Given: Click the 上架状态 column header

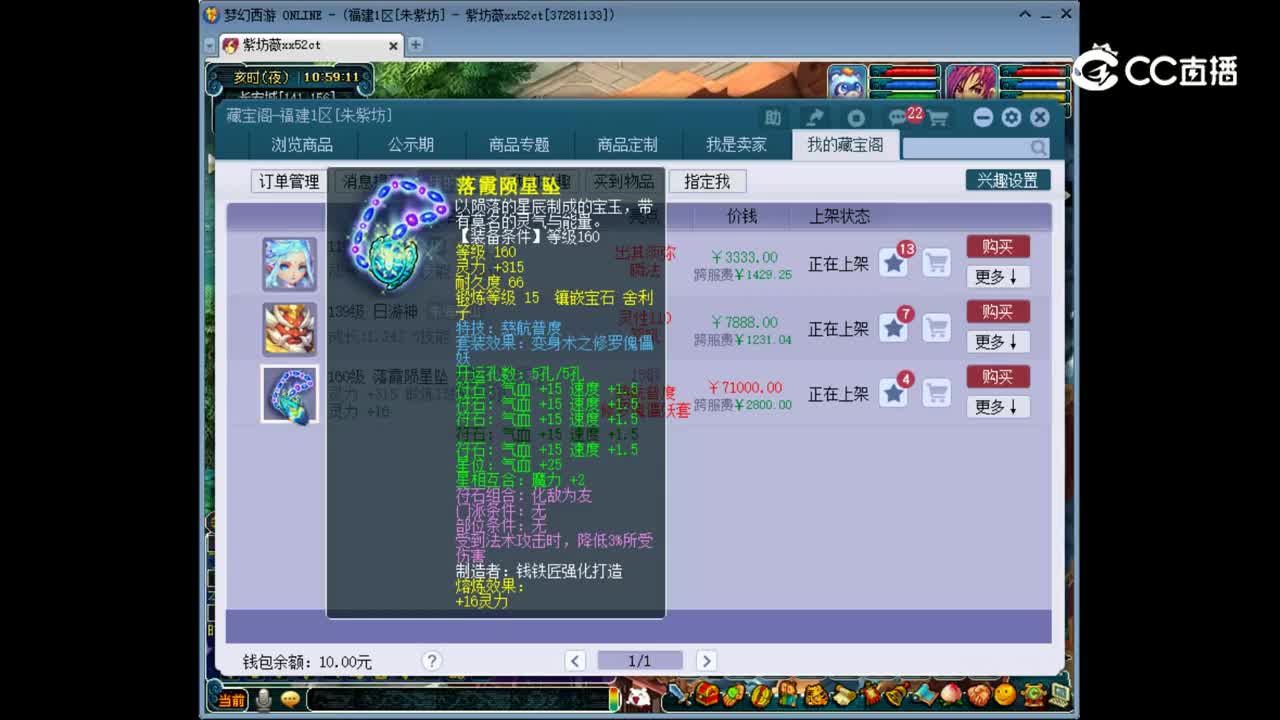Looking at the screenshot, I should tap(839, 216).
